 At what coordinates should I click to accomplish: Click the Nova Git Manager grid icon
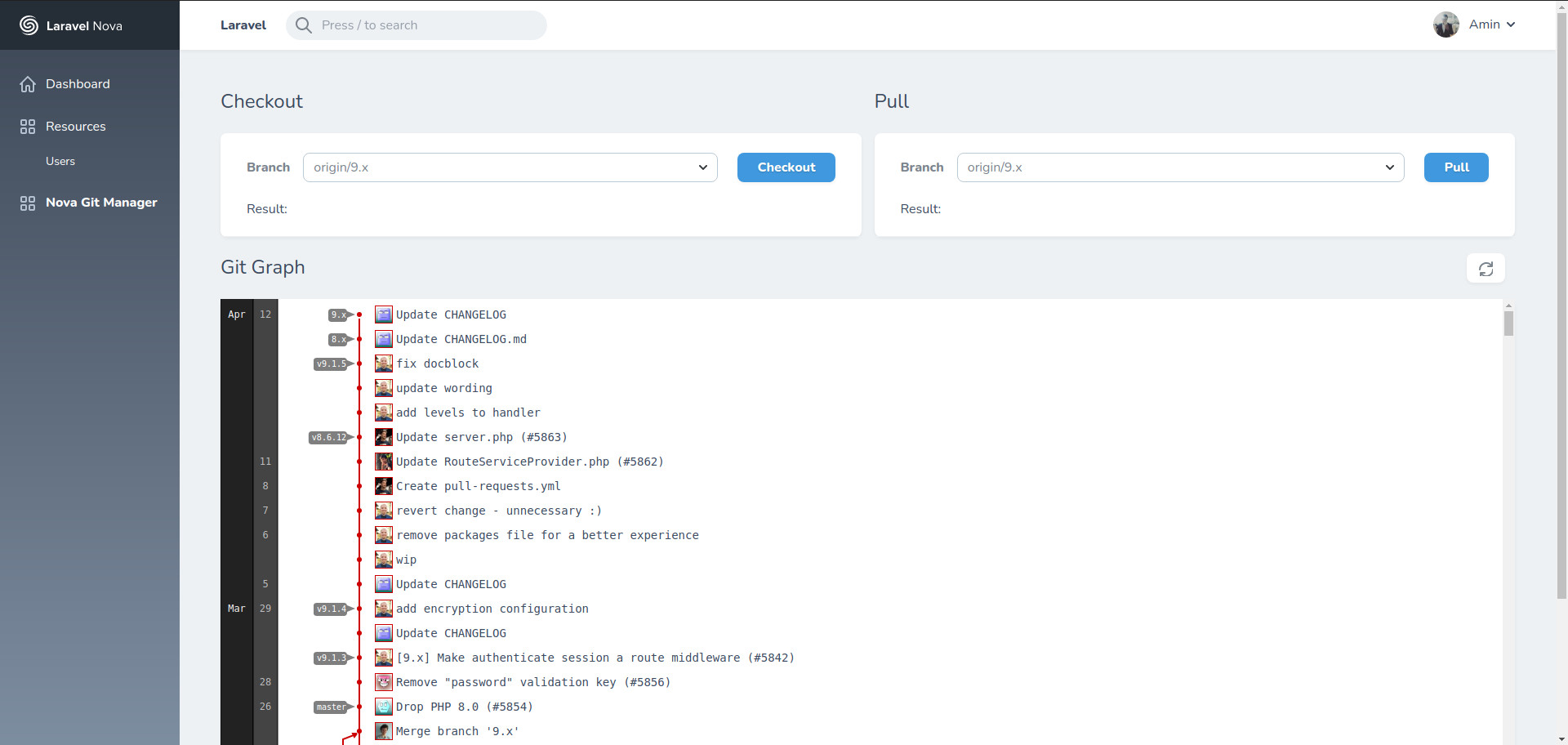[x=28, y=203]
